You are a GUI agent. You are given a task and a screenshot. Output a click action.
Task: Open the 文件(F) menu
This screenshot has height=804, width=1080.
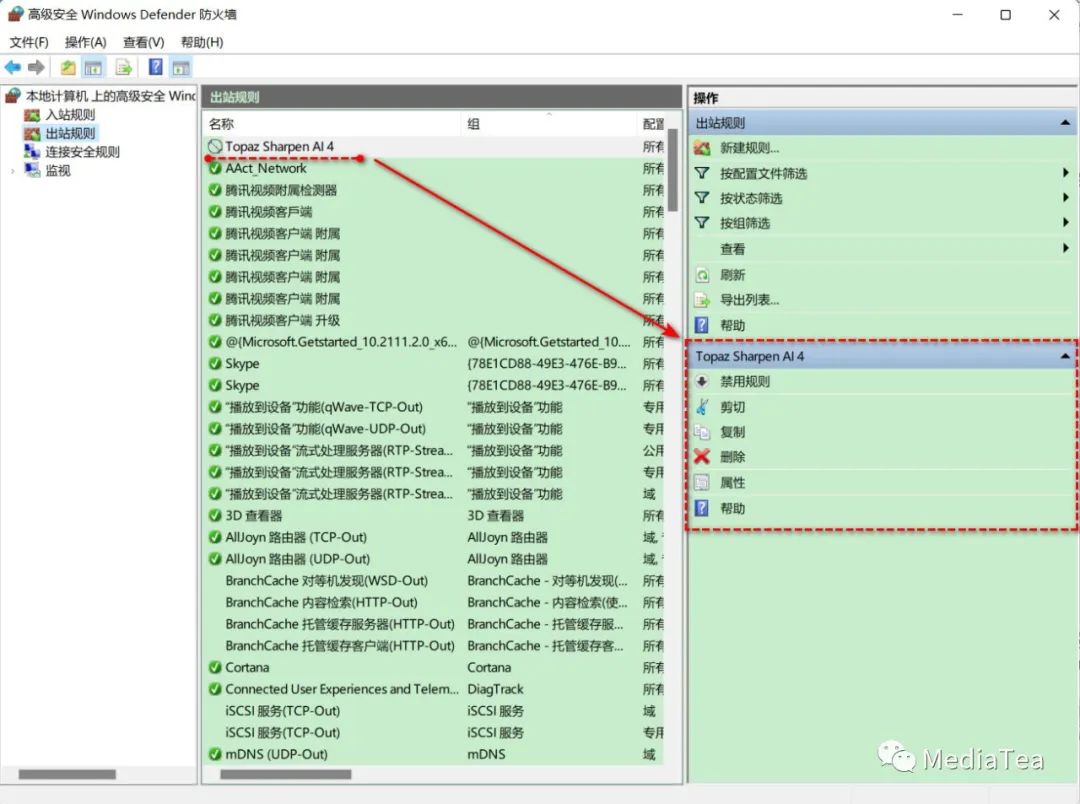(29, 42)
